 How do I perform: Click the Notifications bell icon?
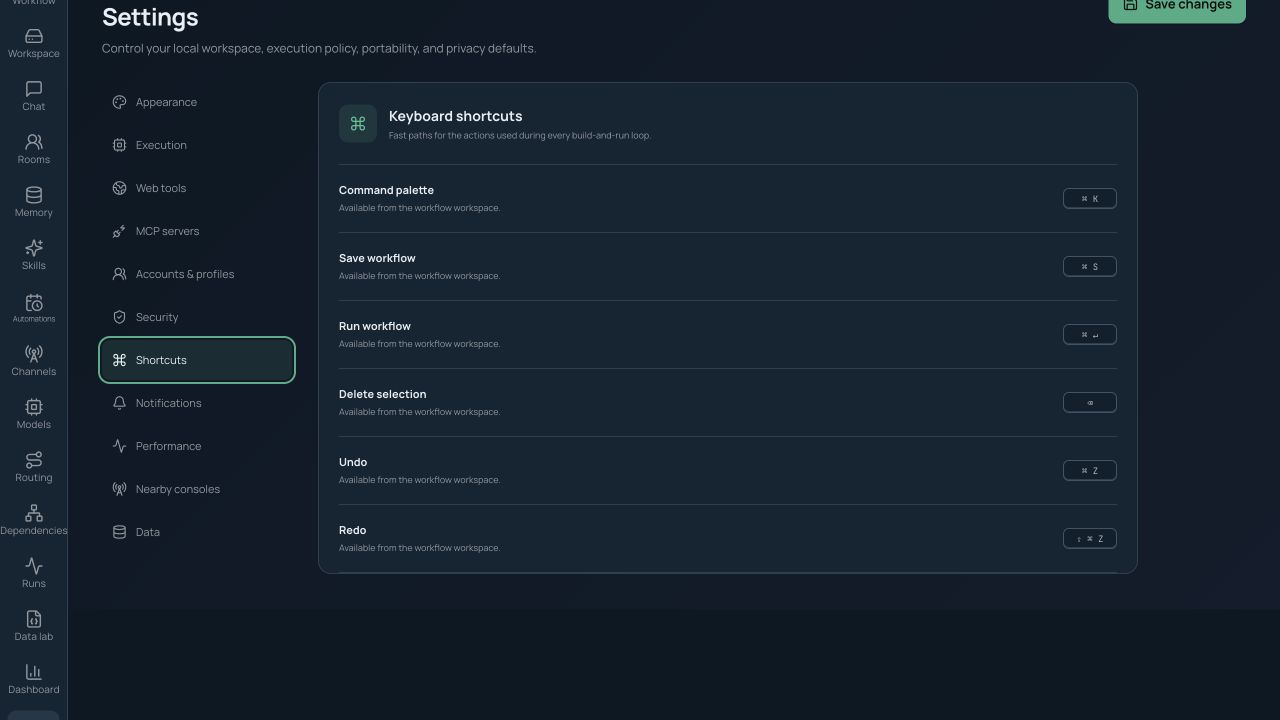[x=119, y=403]
